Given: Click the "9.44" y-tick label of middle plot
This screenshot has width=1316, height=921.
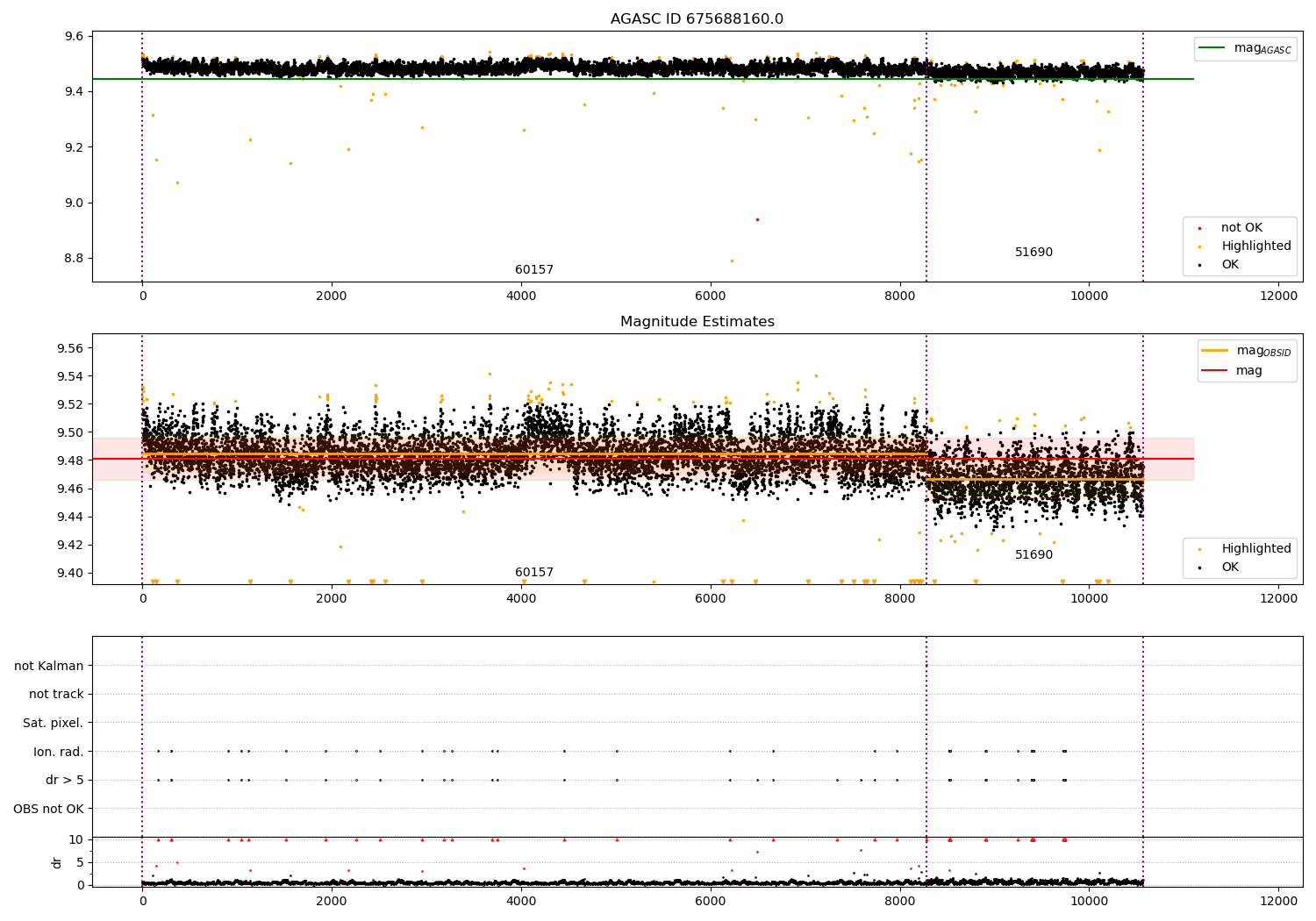Looking at the screenshot, I should [x=71, y=518].
